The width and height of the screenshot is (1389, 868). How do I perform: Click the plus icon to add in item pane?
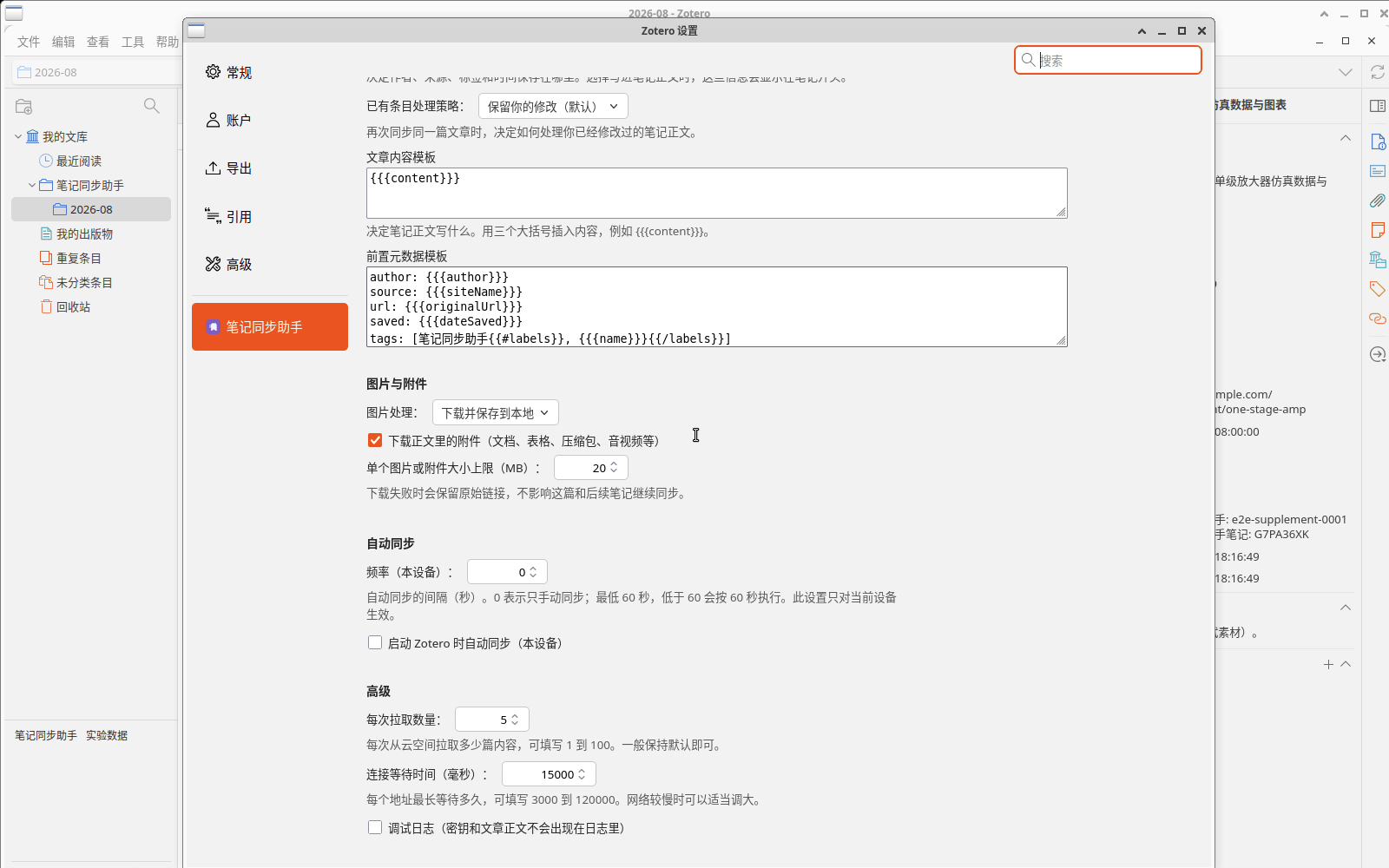click(1328, 664)
